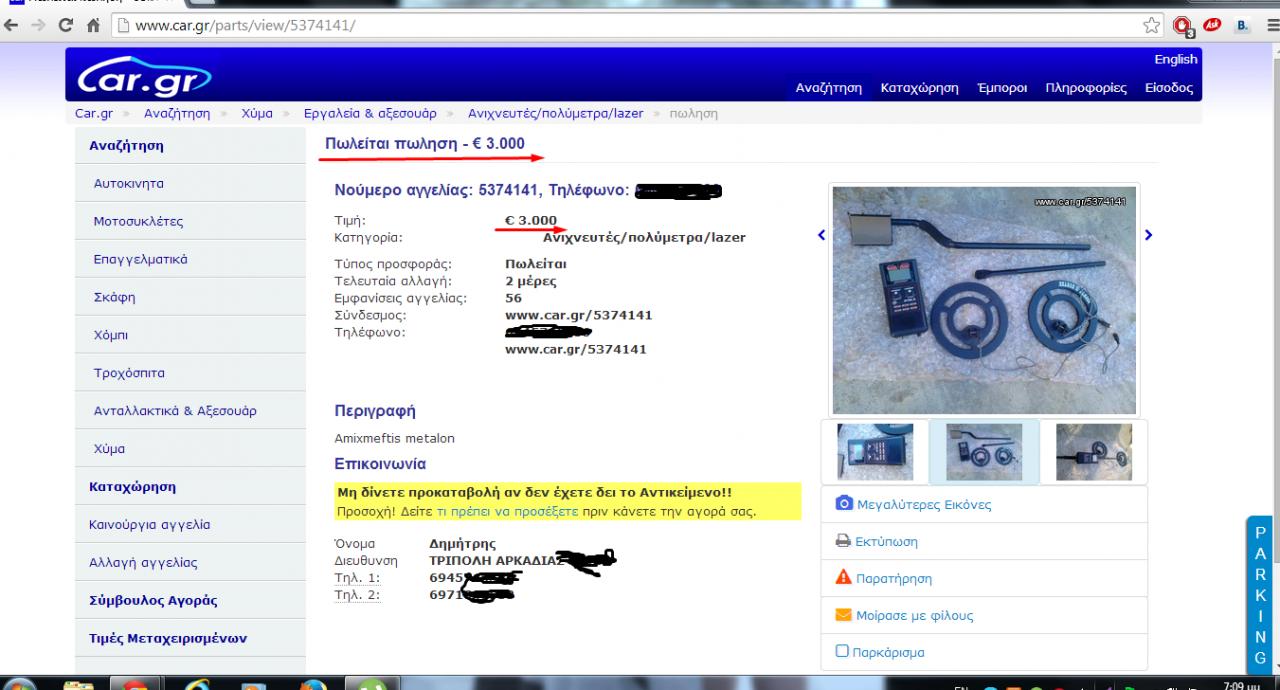This screenshot has height=690, width=1280.
Task: Click the 'τι πρέπει να προσέξετε' link
Action: 507,511
